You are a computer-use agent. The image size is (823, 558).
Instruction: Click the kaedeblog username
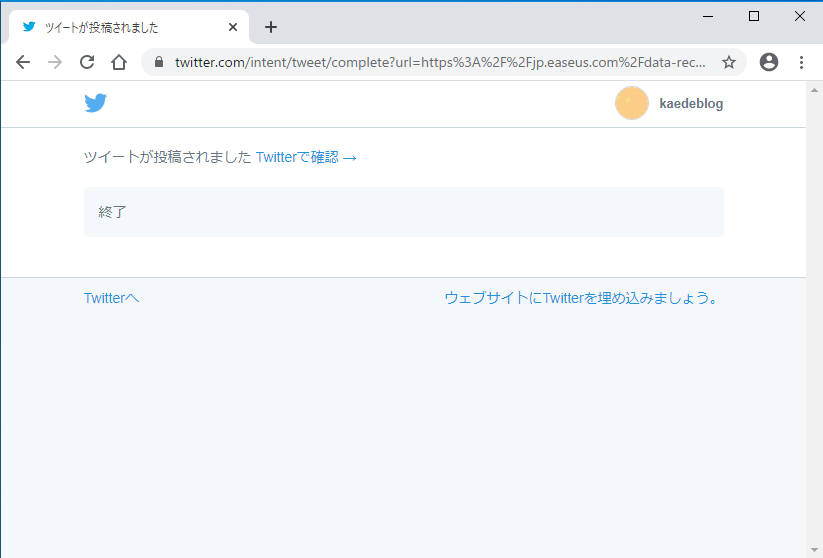pos(691,104)
